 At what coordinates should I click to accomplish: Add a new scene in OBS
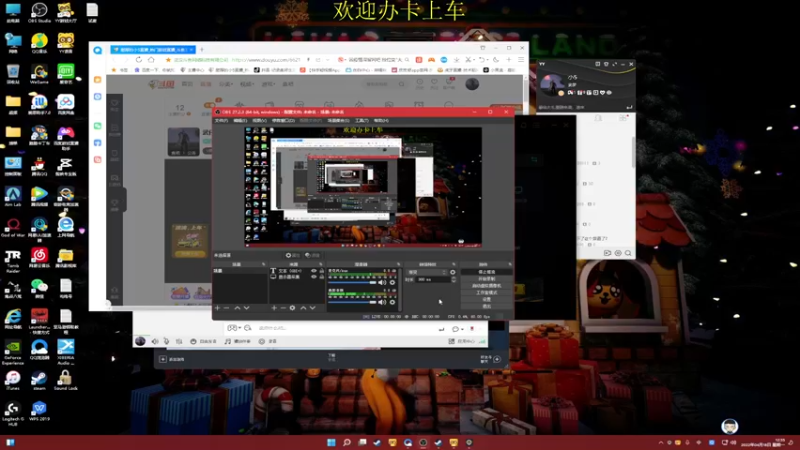[x=217, y=308]
